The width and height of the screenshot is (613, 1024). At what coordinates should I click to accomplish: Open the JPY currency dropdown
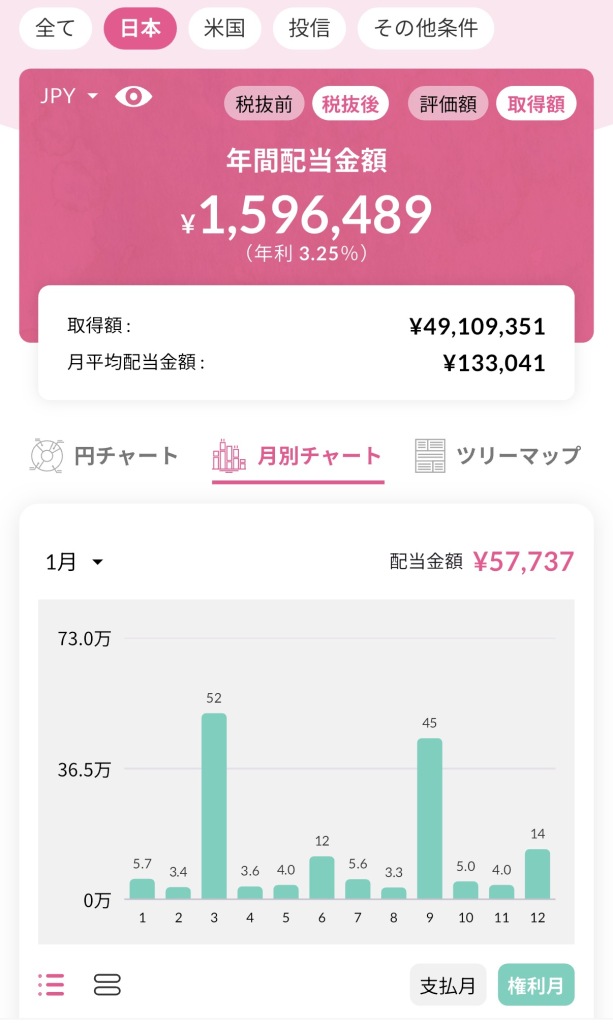click(x=69, y=96)
